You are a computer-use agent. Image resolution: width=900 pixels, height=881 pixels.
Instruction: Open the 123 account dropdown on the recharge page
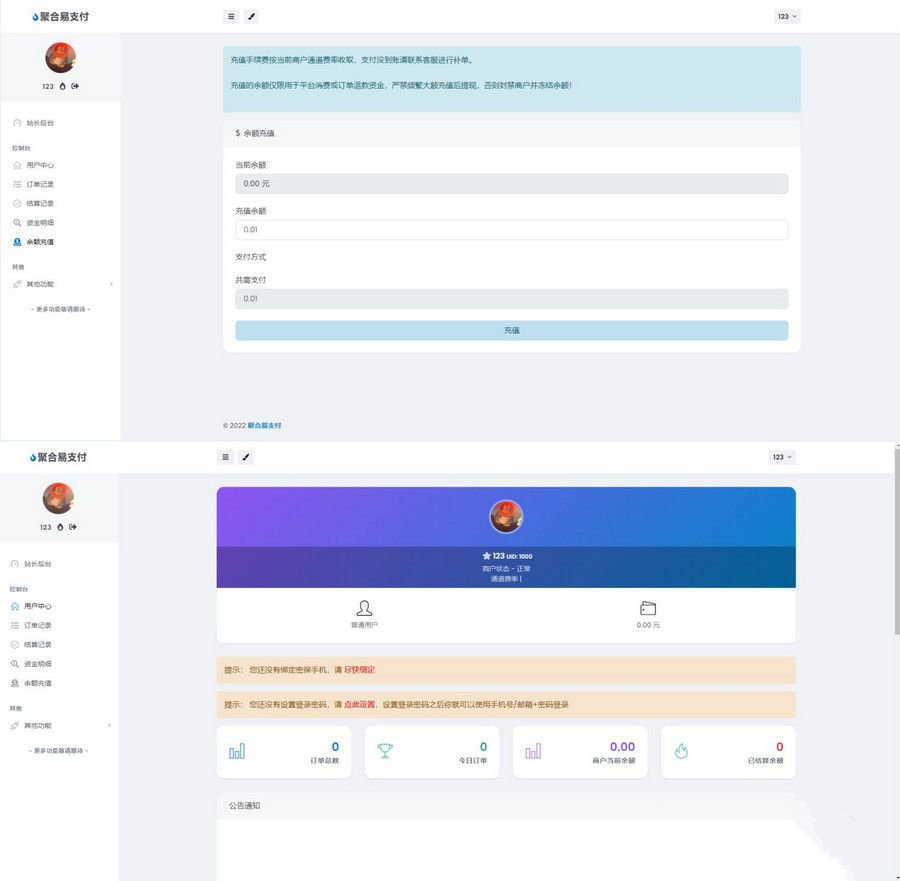coord(786,17)
